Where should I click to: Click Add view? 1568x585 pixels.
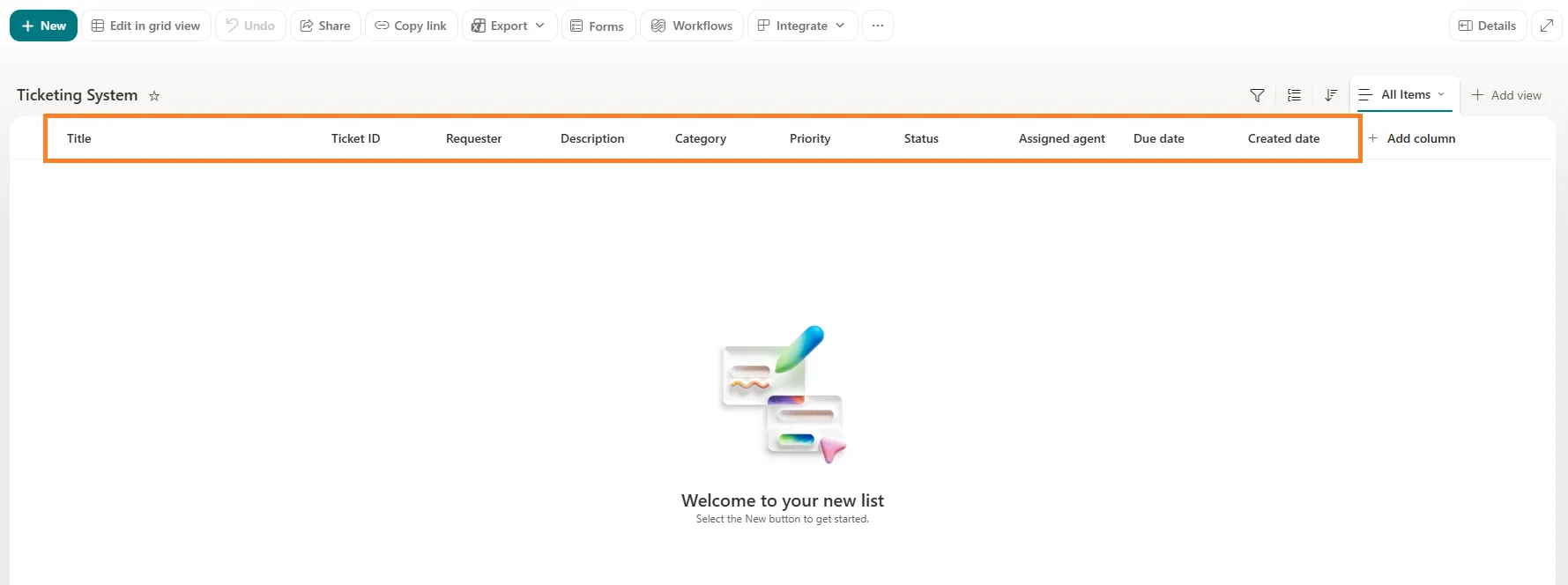pyautogui.click(x=1506, y=95)
